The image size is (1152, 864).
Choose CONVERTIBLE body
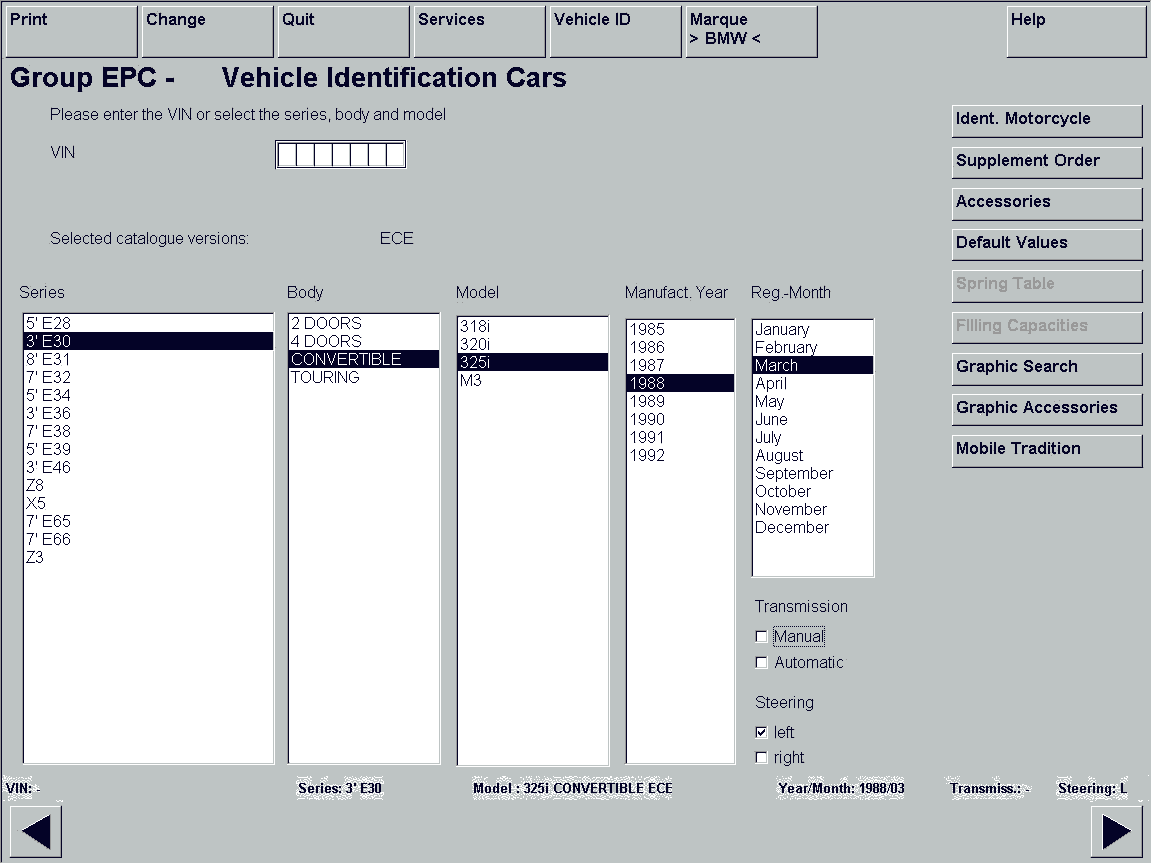click(364, 359)
